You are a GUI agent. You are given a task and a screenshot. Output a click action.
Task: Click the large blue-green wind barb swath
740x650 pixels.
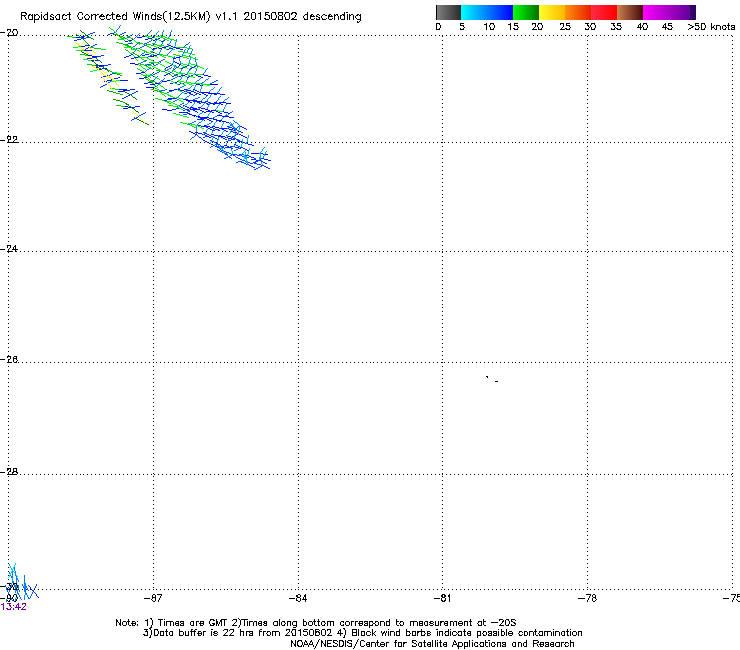click(189, 98)
